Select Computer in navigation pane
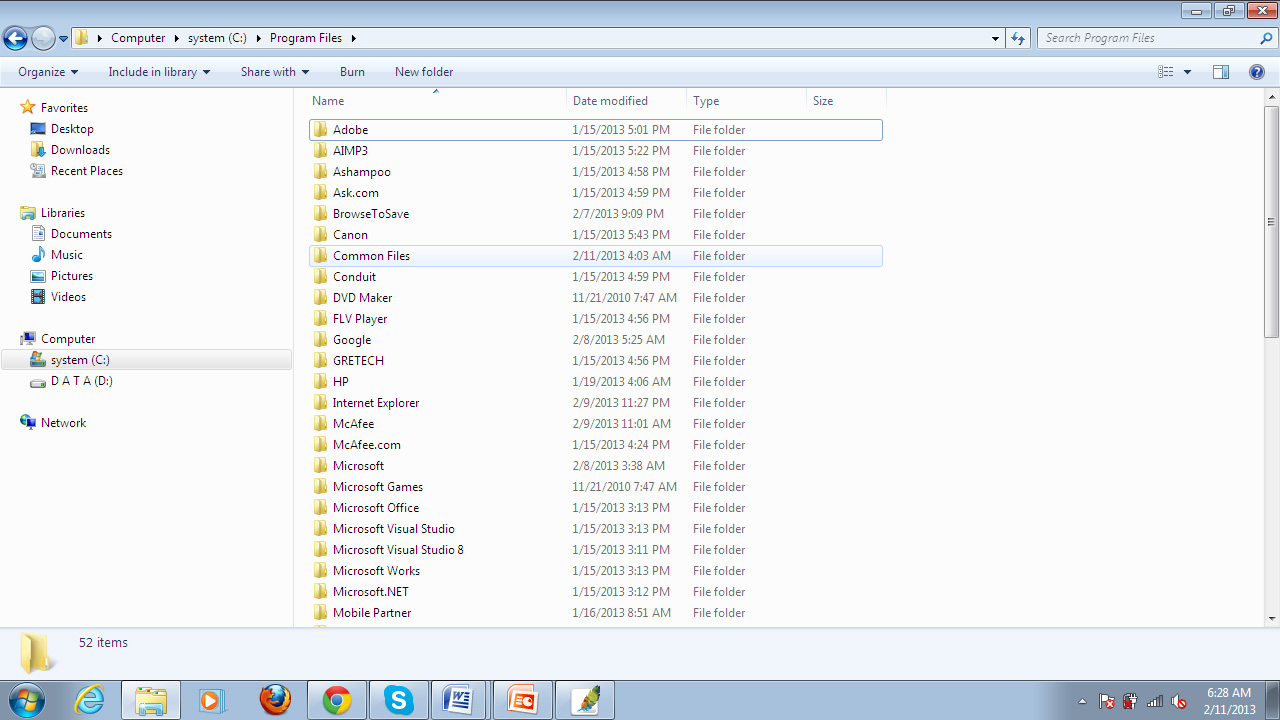Viewport: 1280px width, 720px height. tap(68, 339)
